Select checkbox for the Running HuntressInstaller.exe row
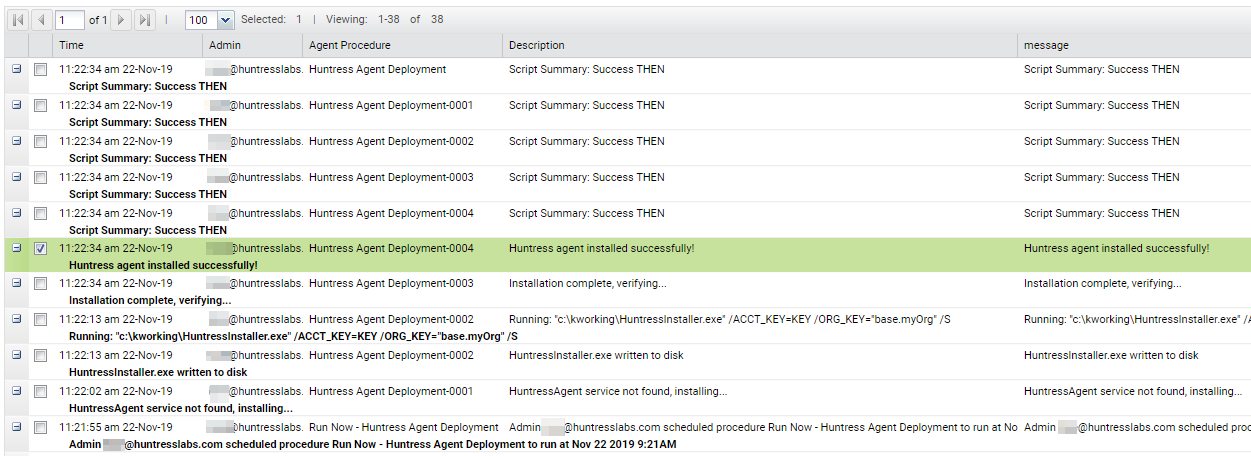1251x456 pixels. pos(41,320)
